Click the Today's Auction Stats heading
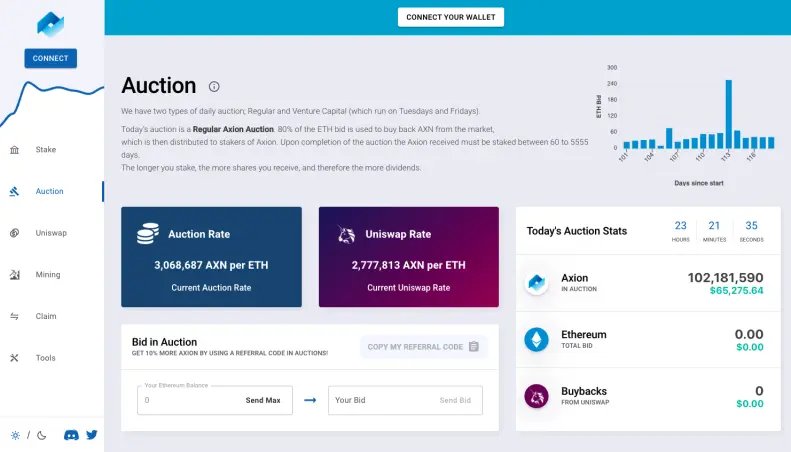791x452 pixels. coord(577,231)
